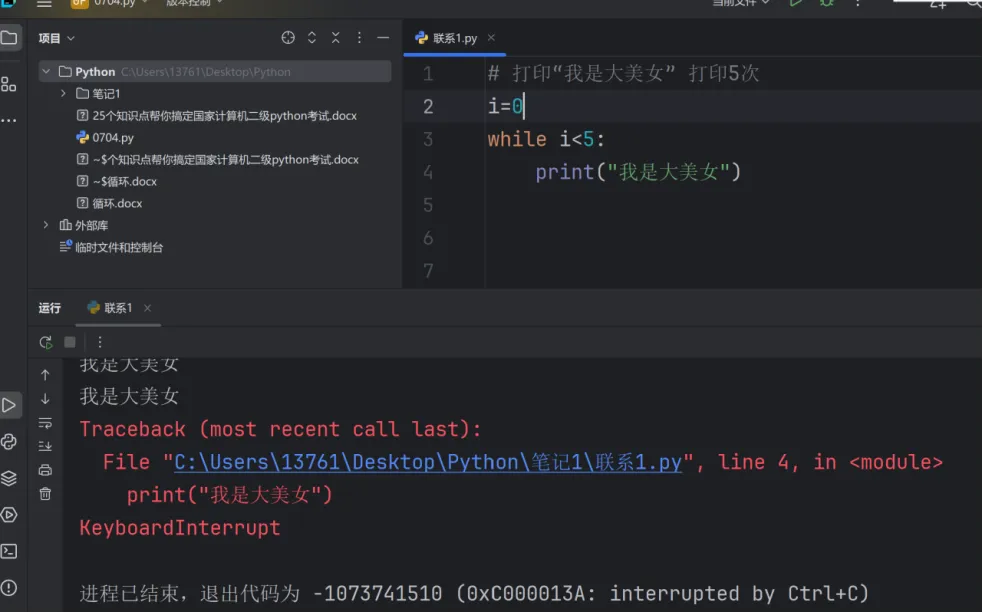The width and height of the screenshot is (983, 613).
Task: Toggle soft-wrap in console
Action: (45, 423)
